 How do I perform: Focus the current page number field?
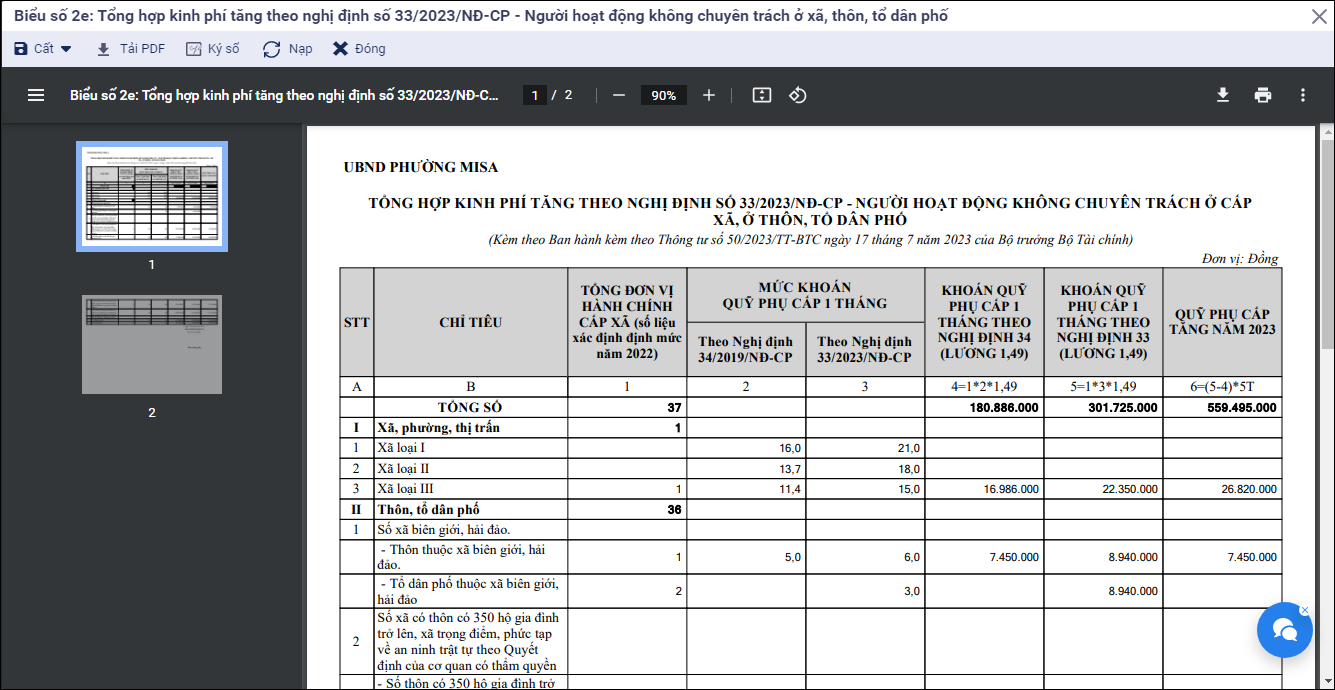(536, 95)
